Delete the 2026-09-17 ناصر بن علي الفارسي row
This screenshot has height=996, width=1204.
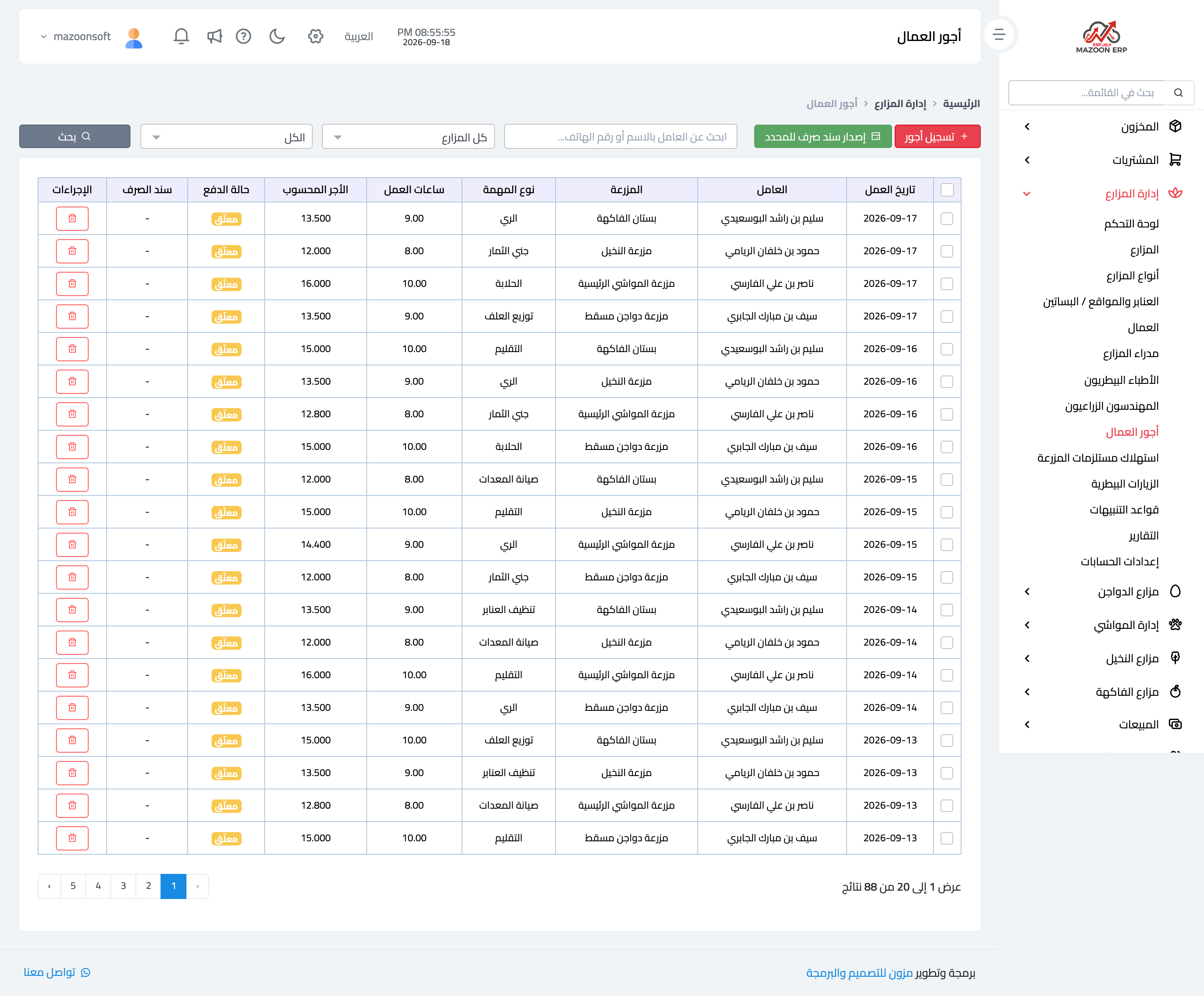click(x=72, y=284)
